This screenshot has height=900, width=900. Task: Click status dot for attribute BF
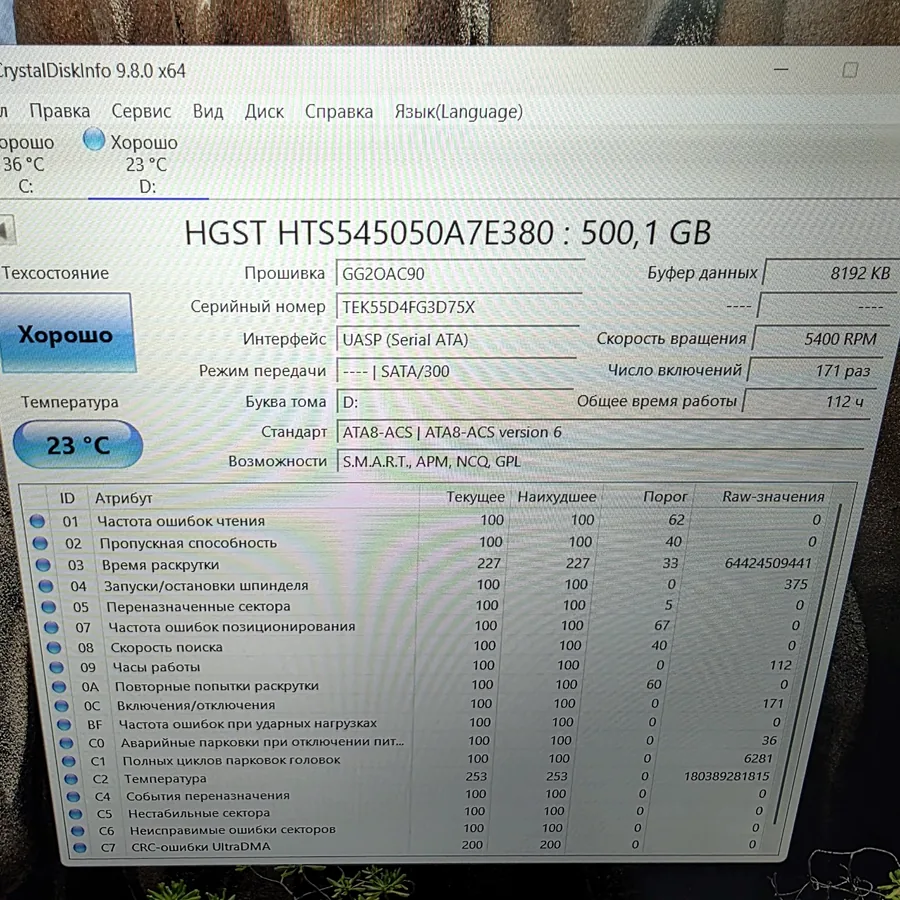coord(64,724)
